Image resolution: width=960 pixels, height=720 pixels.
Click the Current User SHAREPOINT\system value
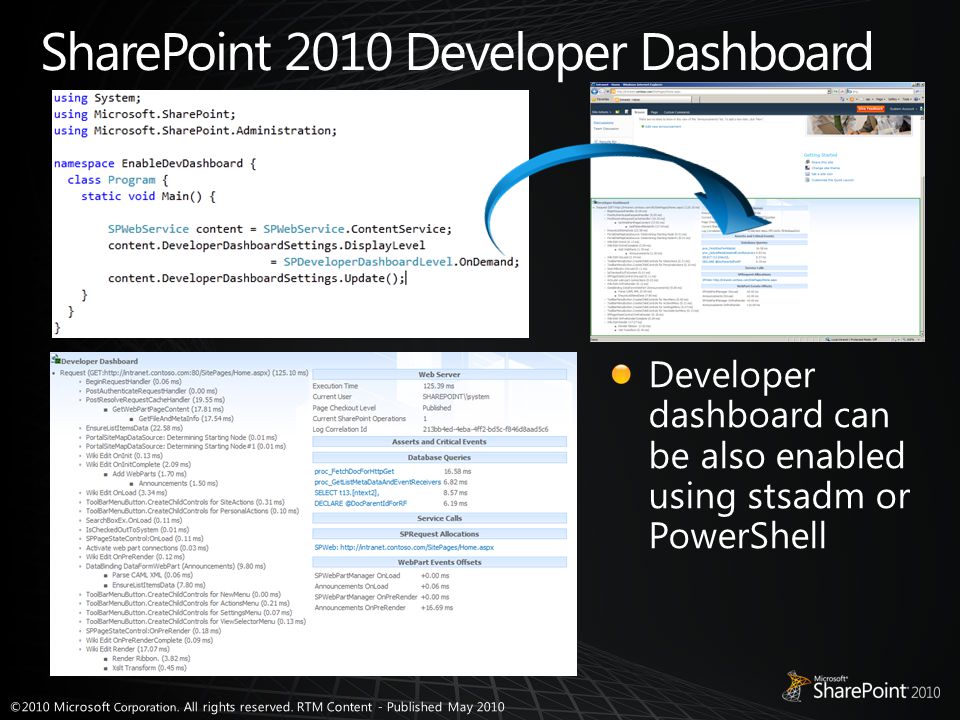point(456,397)
